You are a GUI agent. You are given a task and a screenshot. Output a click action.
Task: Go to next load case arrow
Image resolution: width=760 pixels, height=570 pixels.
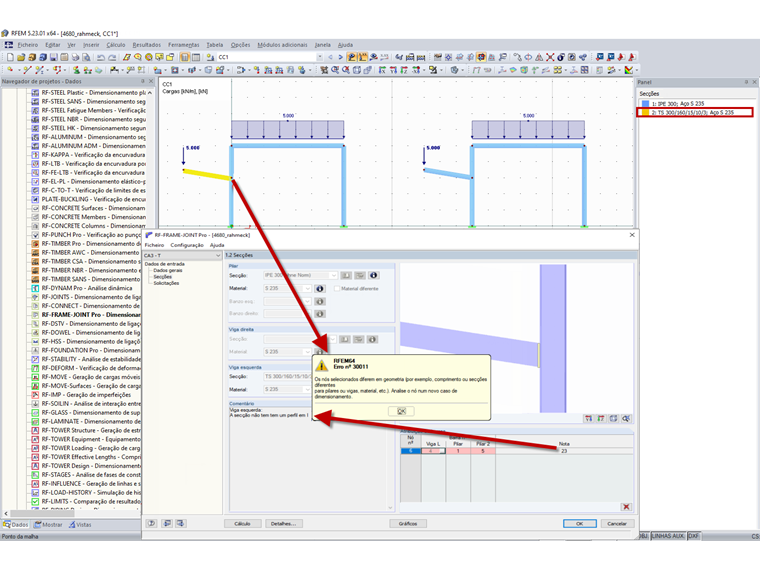pyautogui.click(x=340, y=57)
